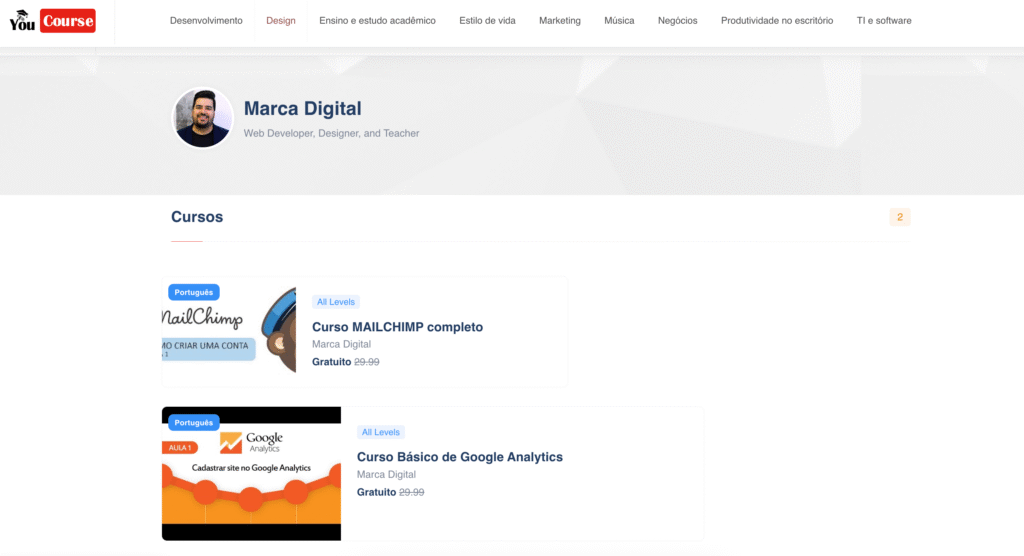Open the Marketing category
The image size is (1024, 556).
(560, 21)
